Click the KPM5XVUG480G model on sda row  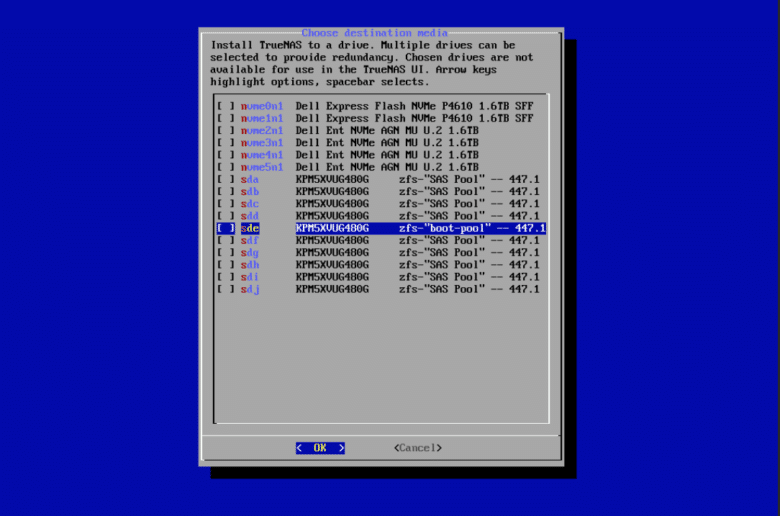pyautogui.click(x=332, y=179)
